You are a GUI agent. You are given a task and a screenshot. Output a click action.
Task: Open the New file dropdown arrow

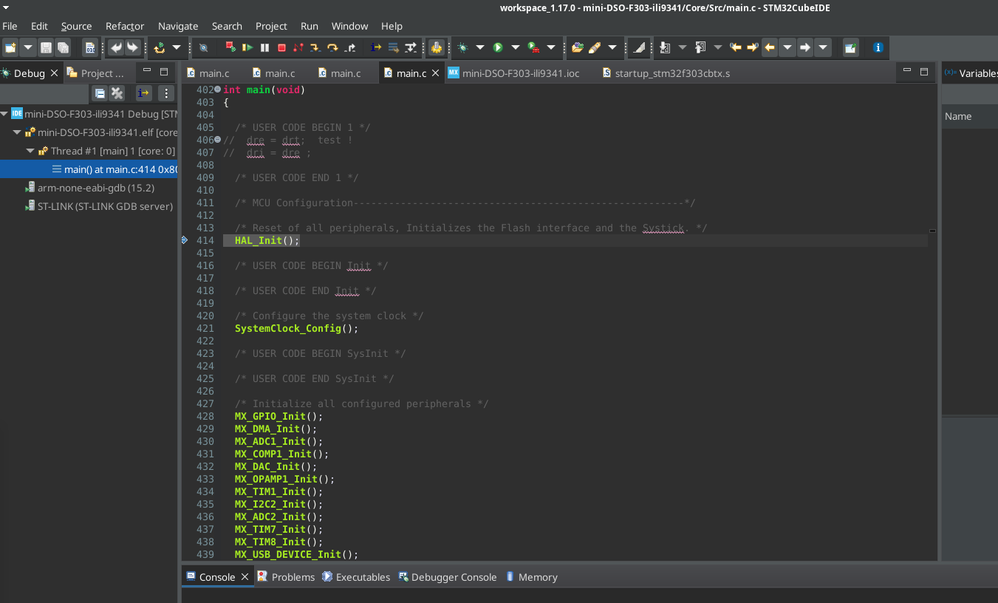(x=28, y=48)
